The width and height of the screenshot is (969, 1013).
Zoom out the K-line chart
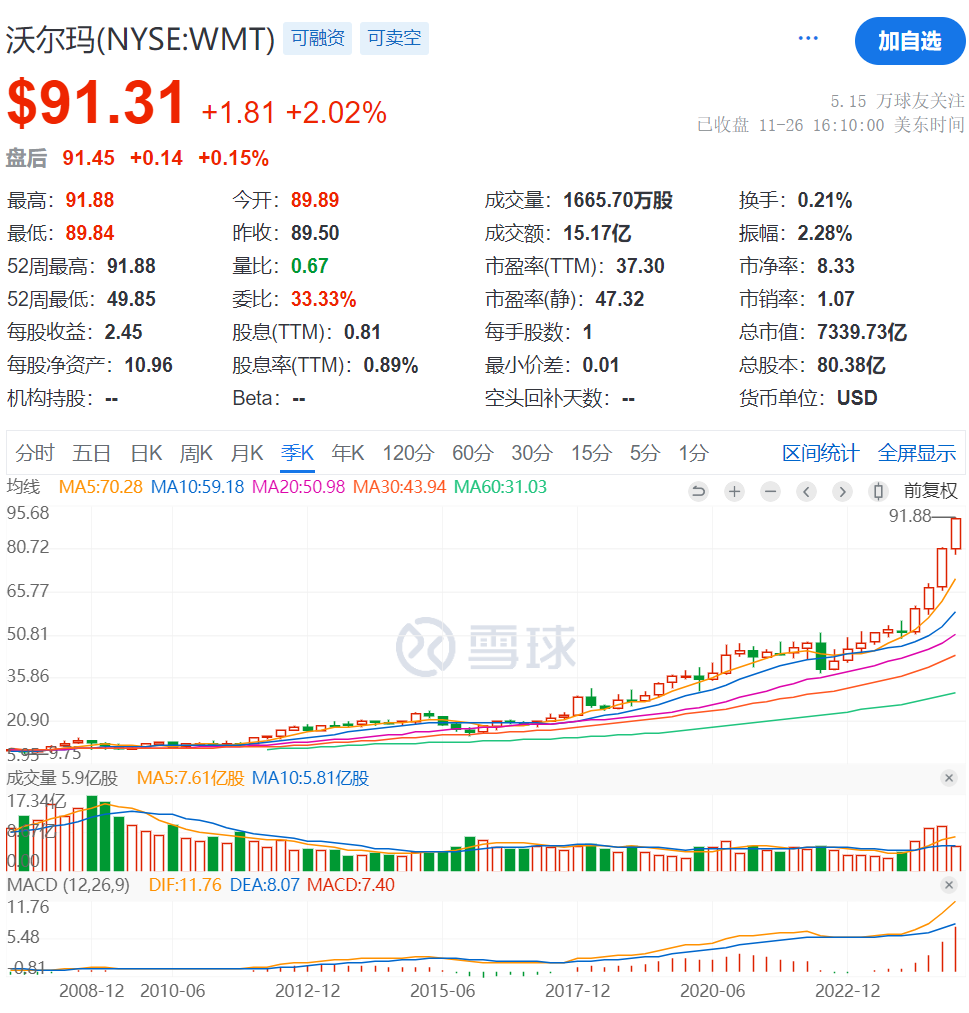point(770,491)
